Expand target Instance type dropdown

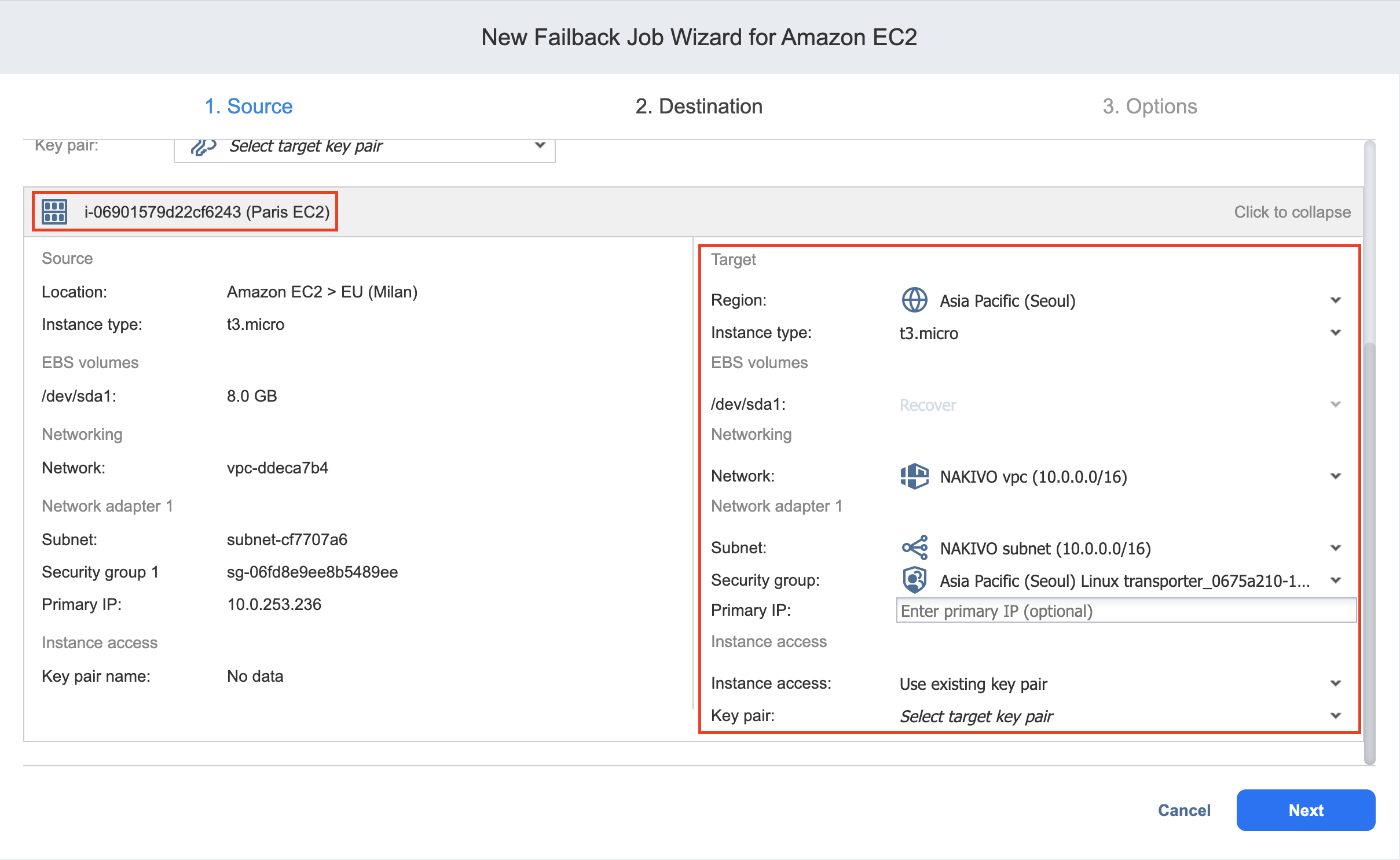(1335, 333)
